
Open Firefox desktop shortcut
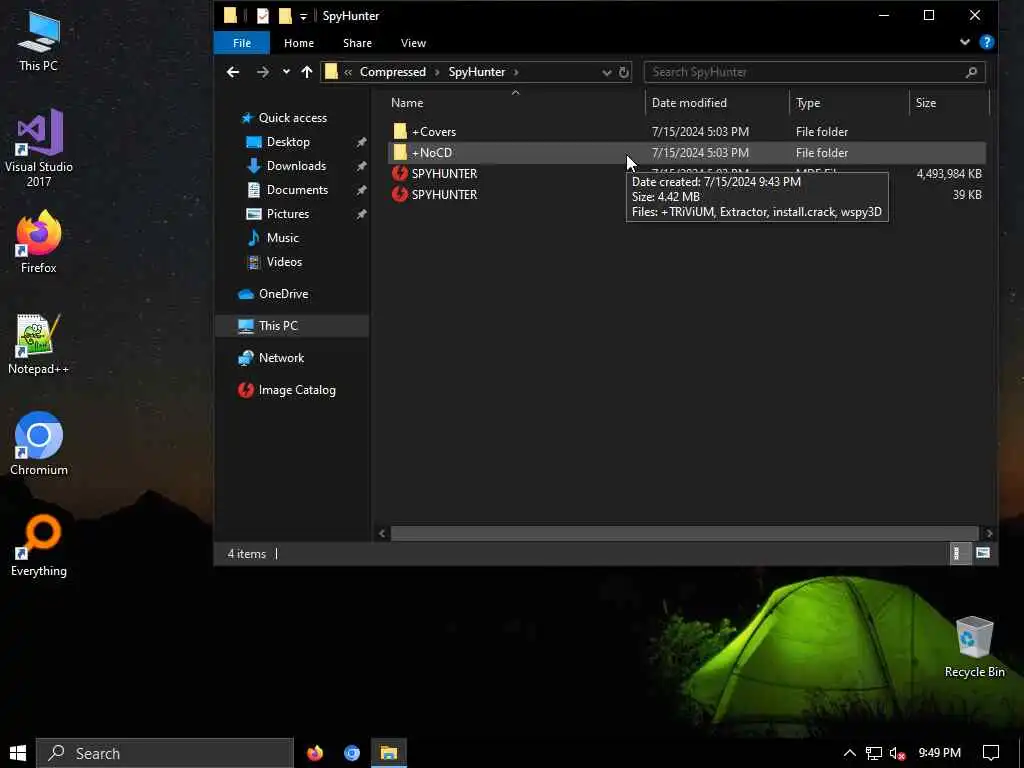[39, 242]
